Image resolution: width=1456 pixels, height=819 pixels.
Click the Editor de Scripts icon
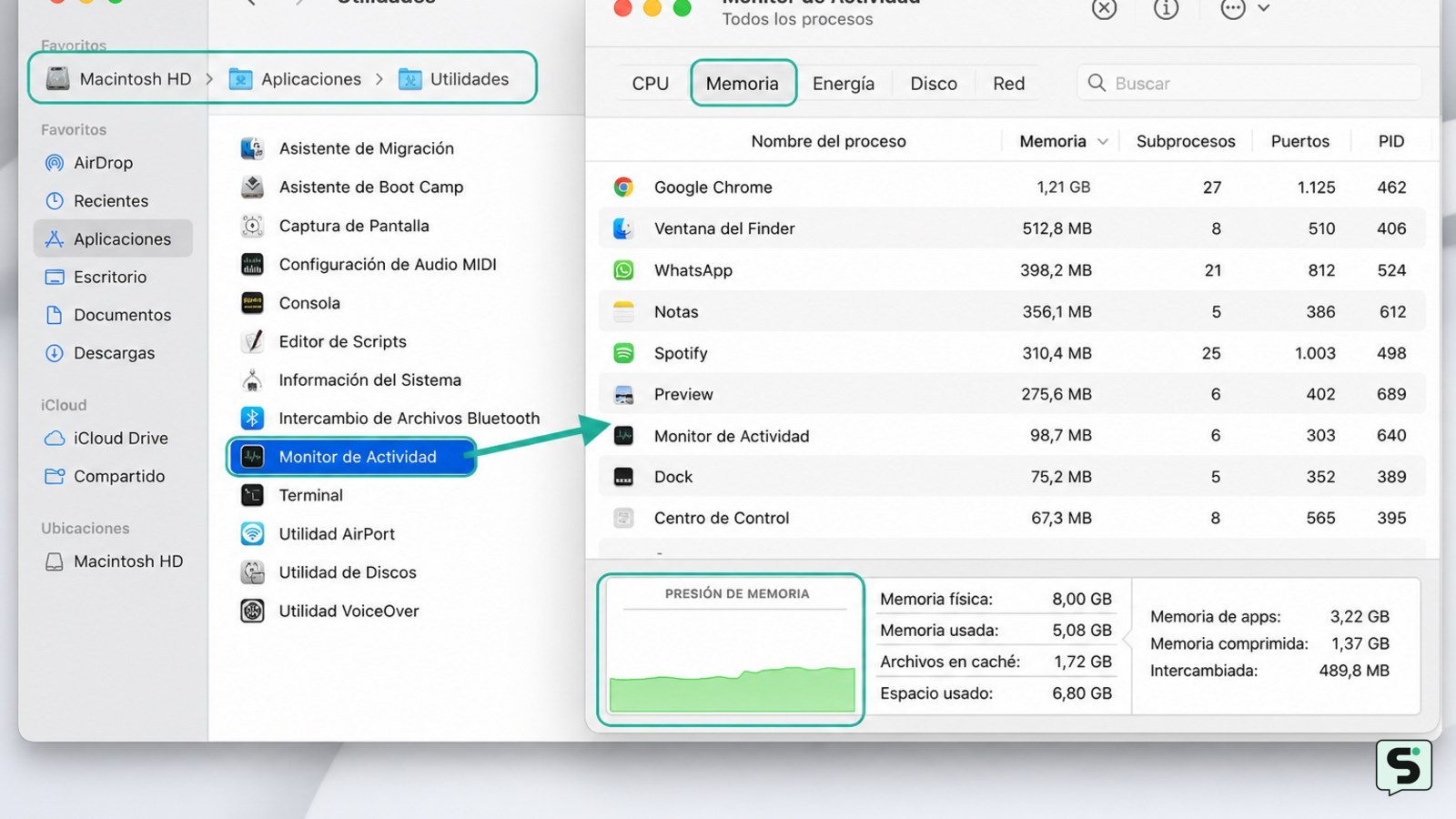(252, 341)
